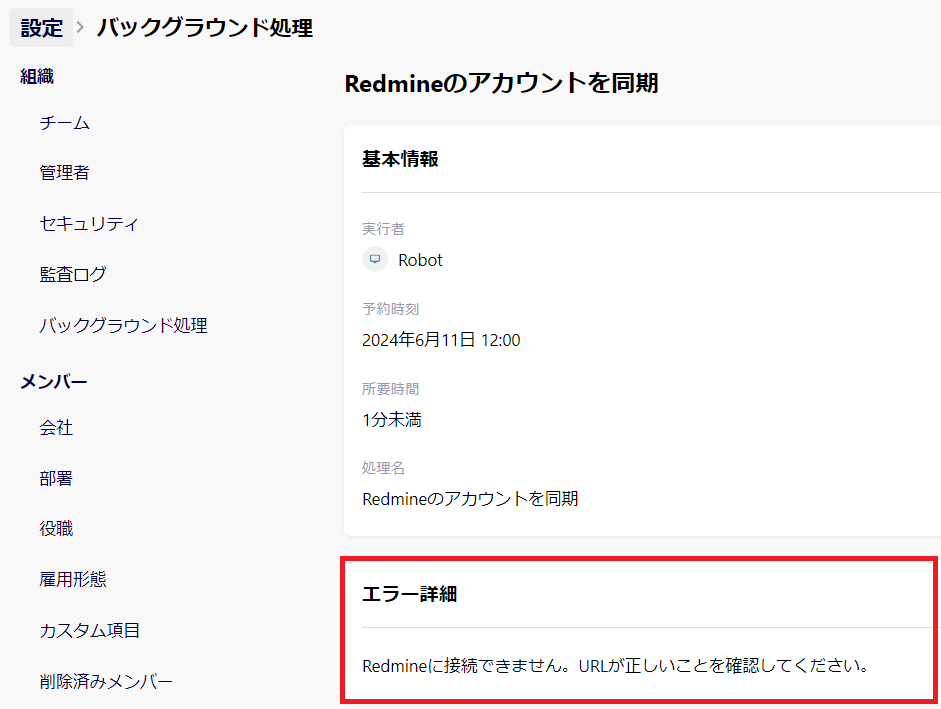The height and width of the screenshot is (709, 941).
Task: Open the セキュリティ settings page
Action: click(89, 224)
